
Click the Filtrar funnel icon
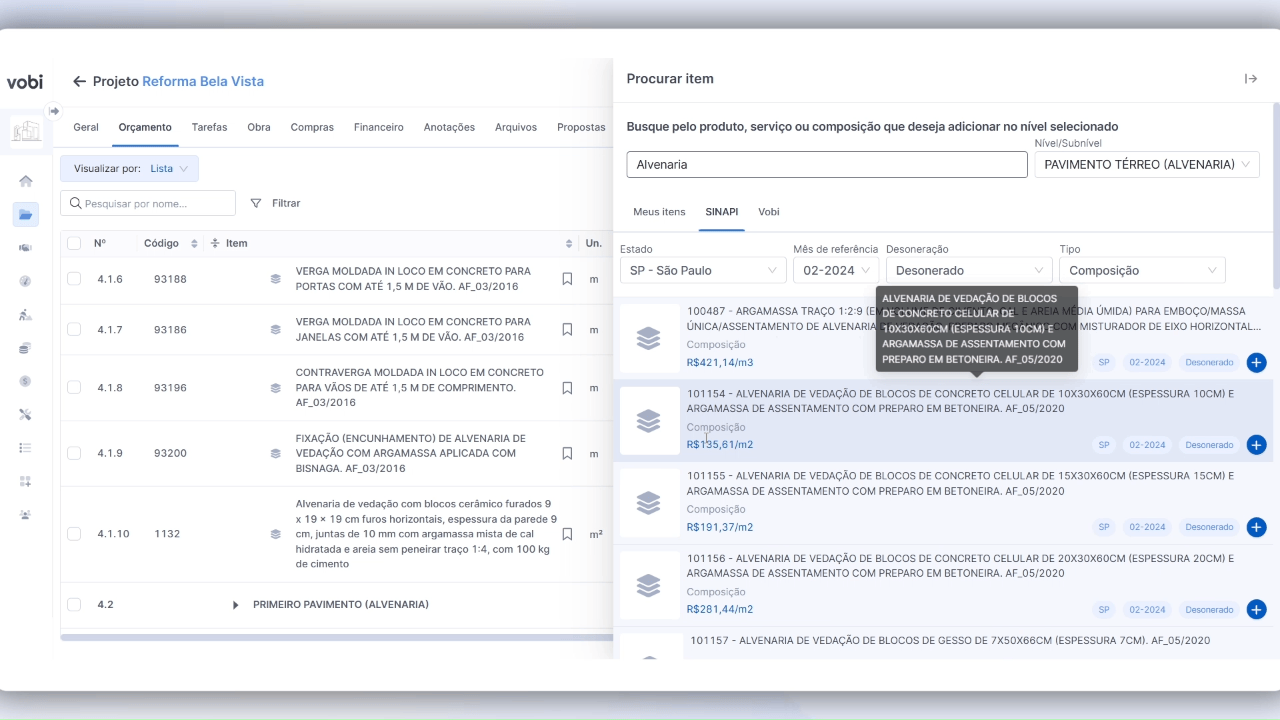click(x=256, y=203)
